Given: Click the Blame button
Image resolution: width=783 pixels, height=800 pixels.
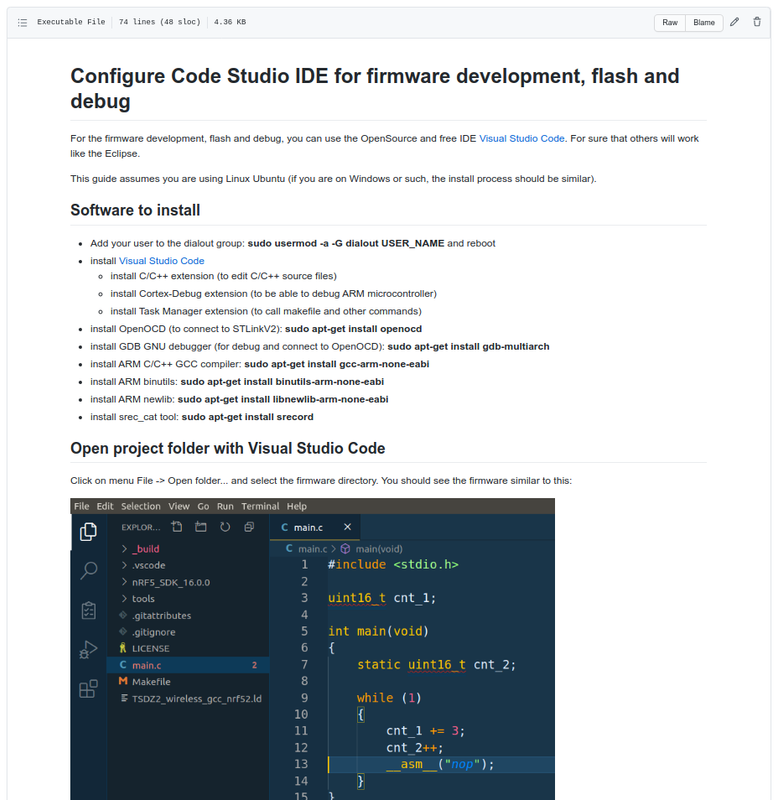Looking at the screenshot, I should tap(704, 22).
